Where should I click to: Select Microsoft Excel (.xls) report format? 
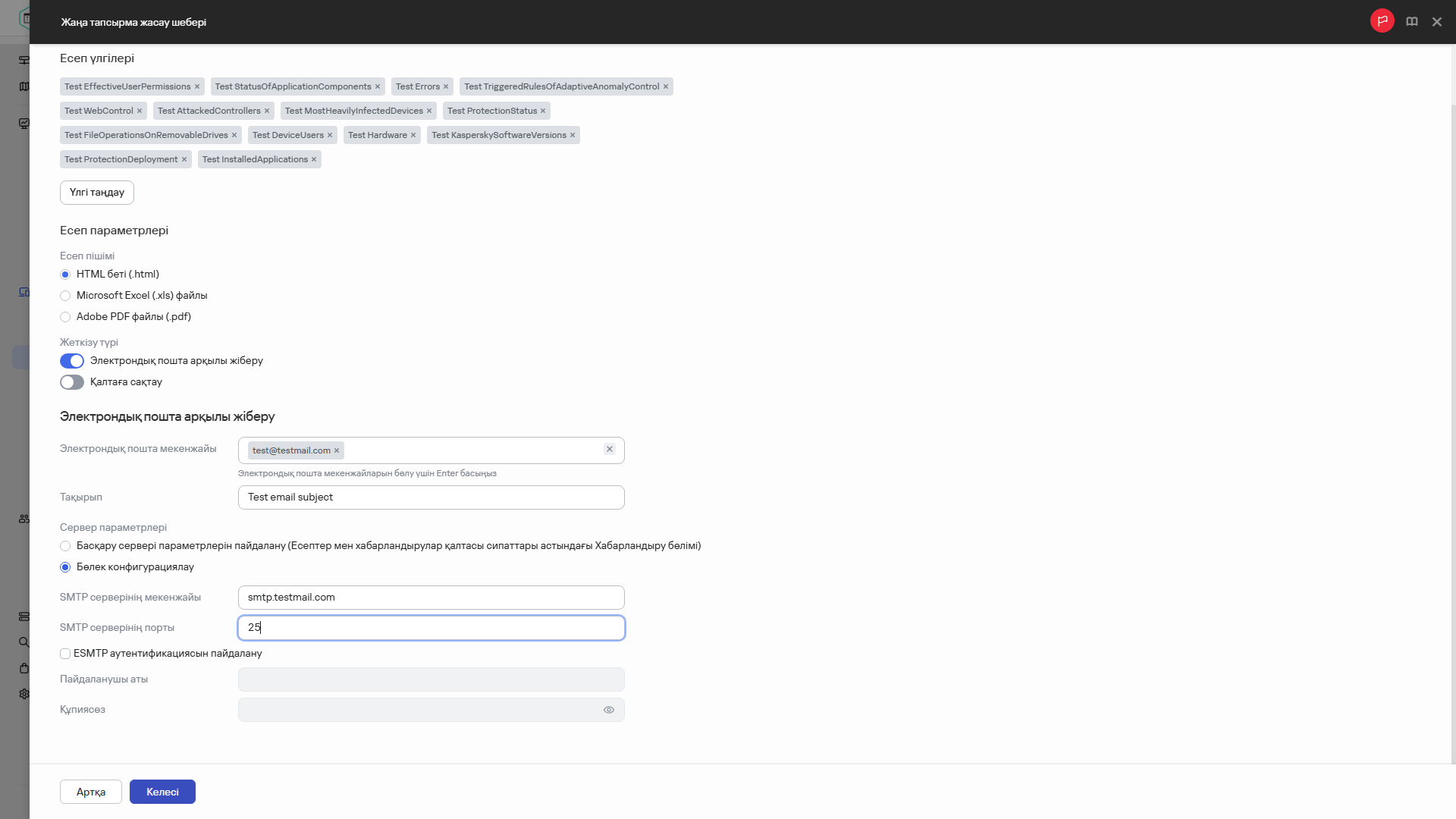pyautogui.click(x=65, y=296)
